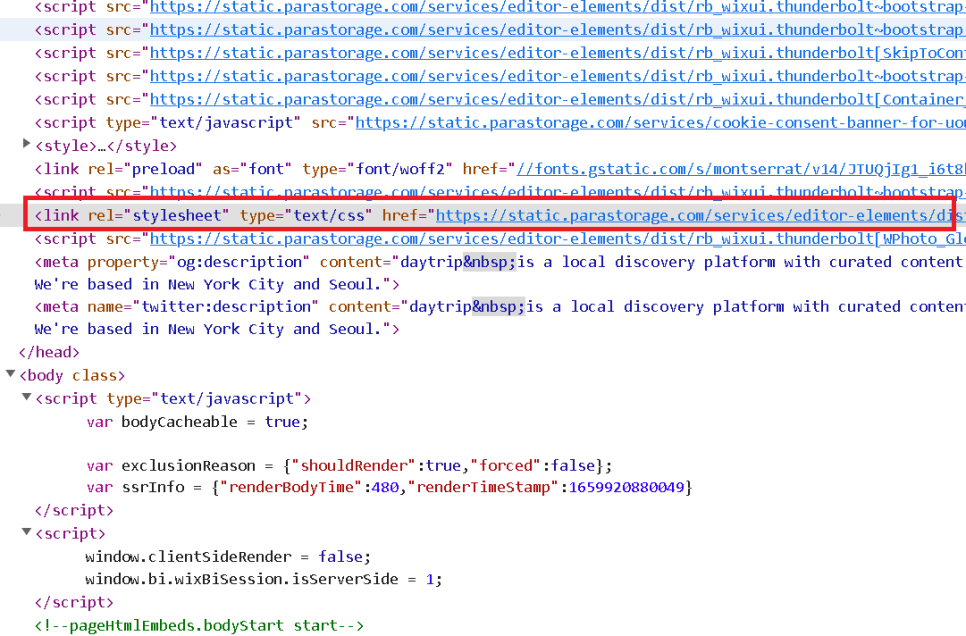Click window.clientSideRender = false line
The width and height of the screenshot is (966, 636).
(228, 557)
